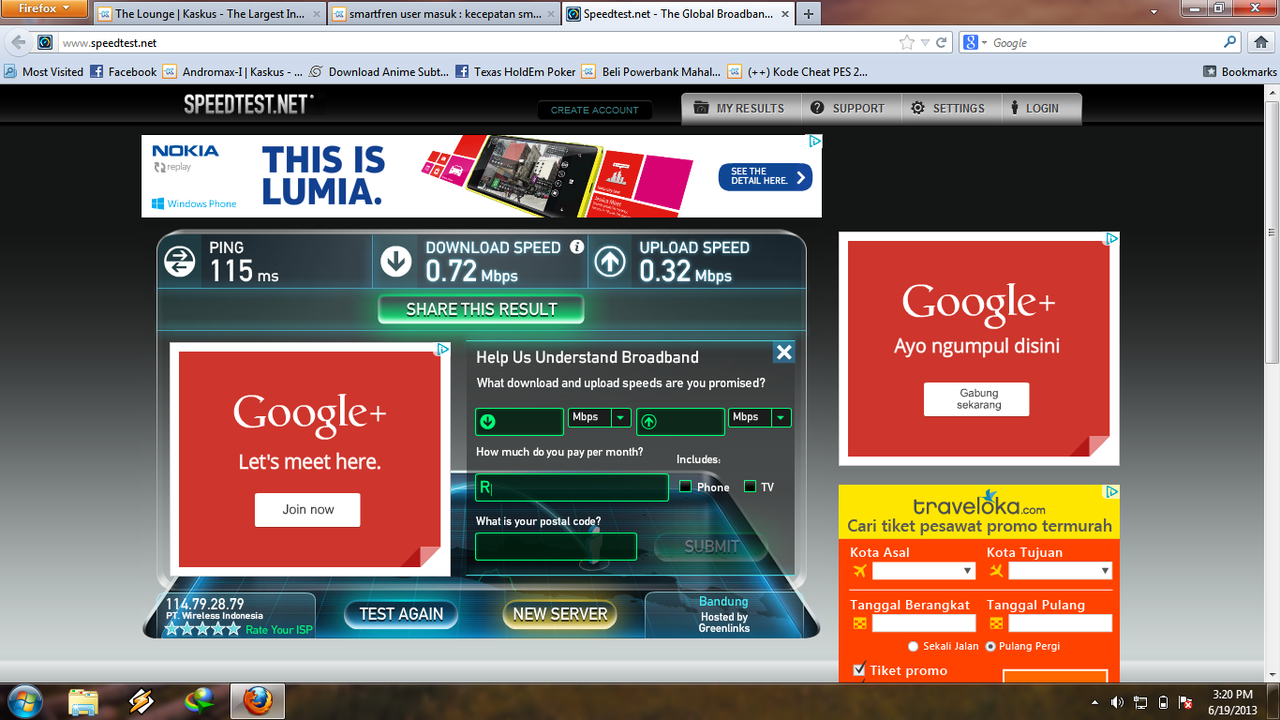Rate your ISP with the stars
The width and height of the screenshot is (1280, 720).
(x=203, y=629)
